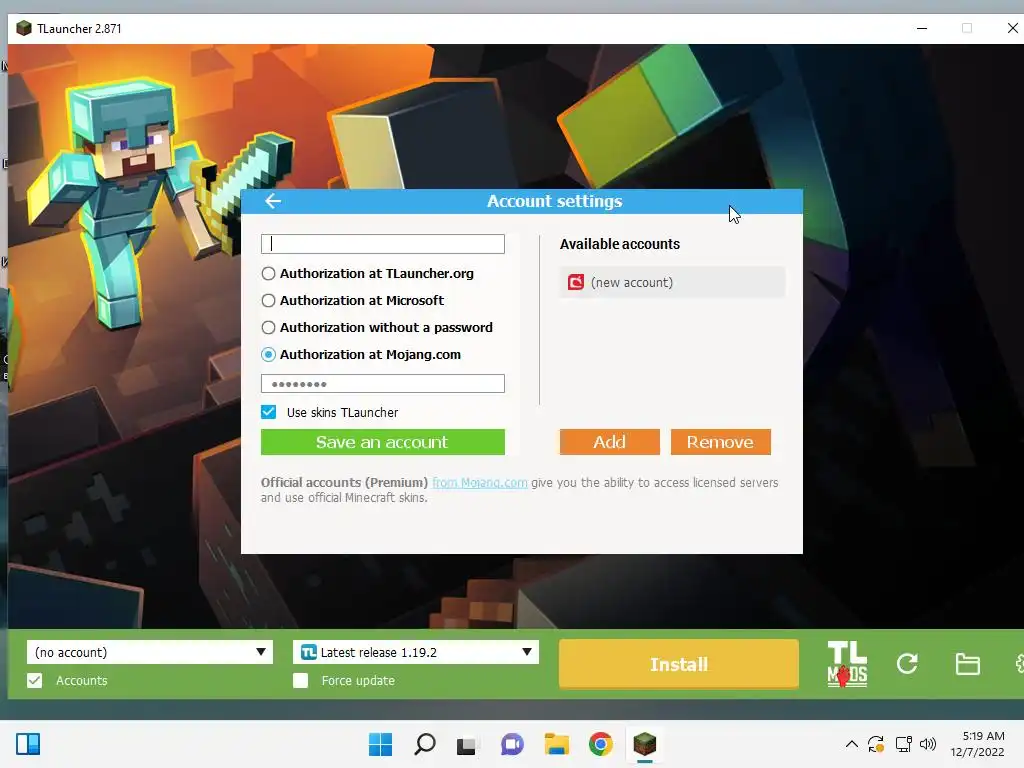Click the TLauncher taskbar icon
This screenshot has height=768, width=1024.
click(x=645, y=744)
